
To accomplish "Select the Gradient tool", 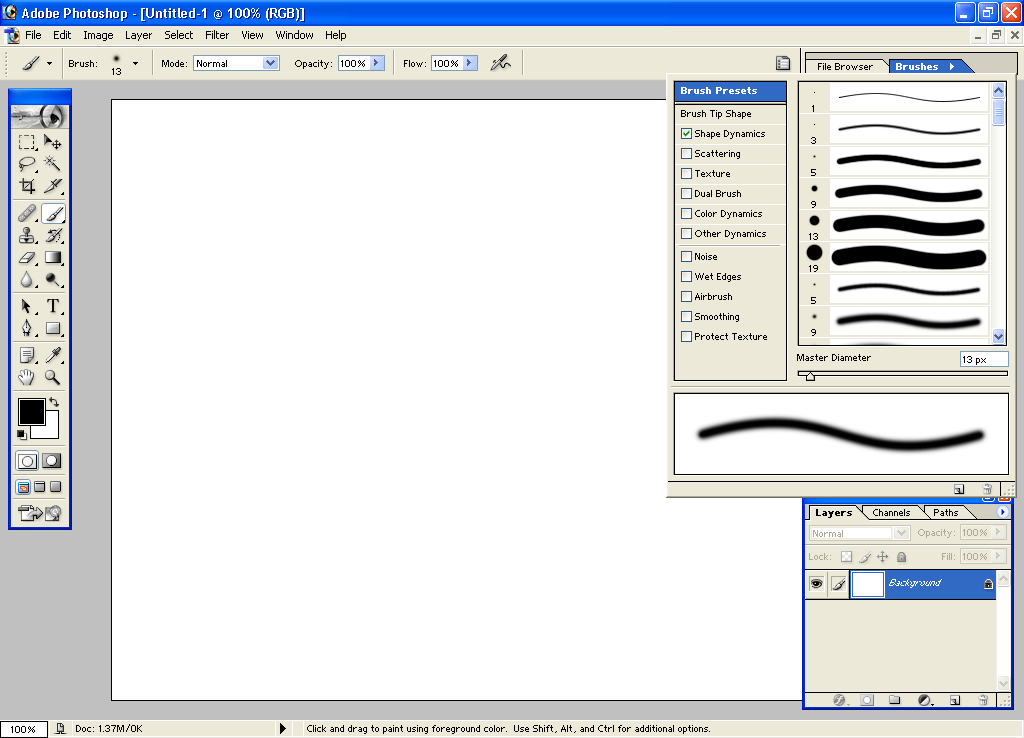I will 53,257.
